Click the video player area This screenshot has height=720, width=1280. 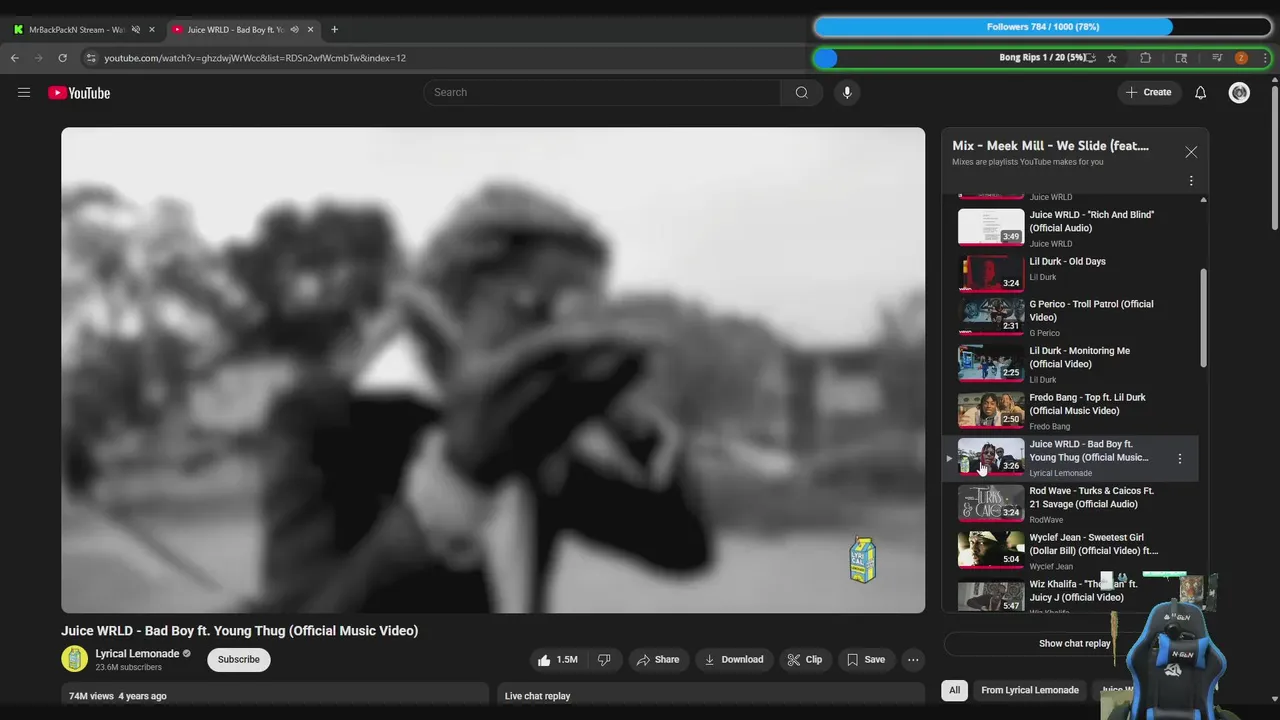click(x=493, y=370)
